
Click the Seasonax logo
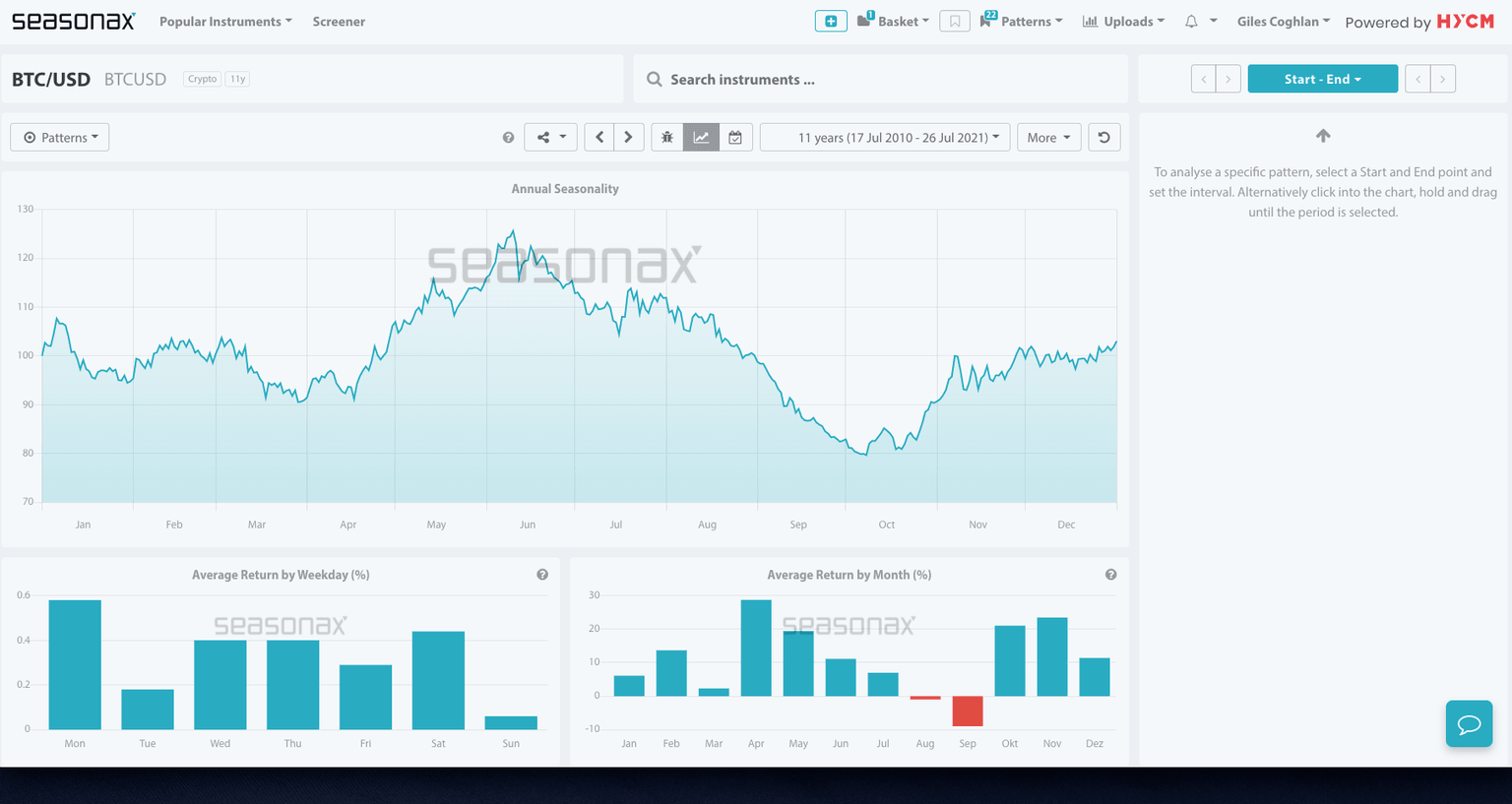pyautogui.click(x=73, y=21)
